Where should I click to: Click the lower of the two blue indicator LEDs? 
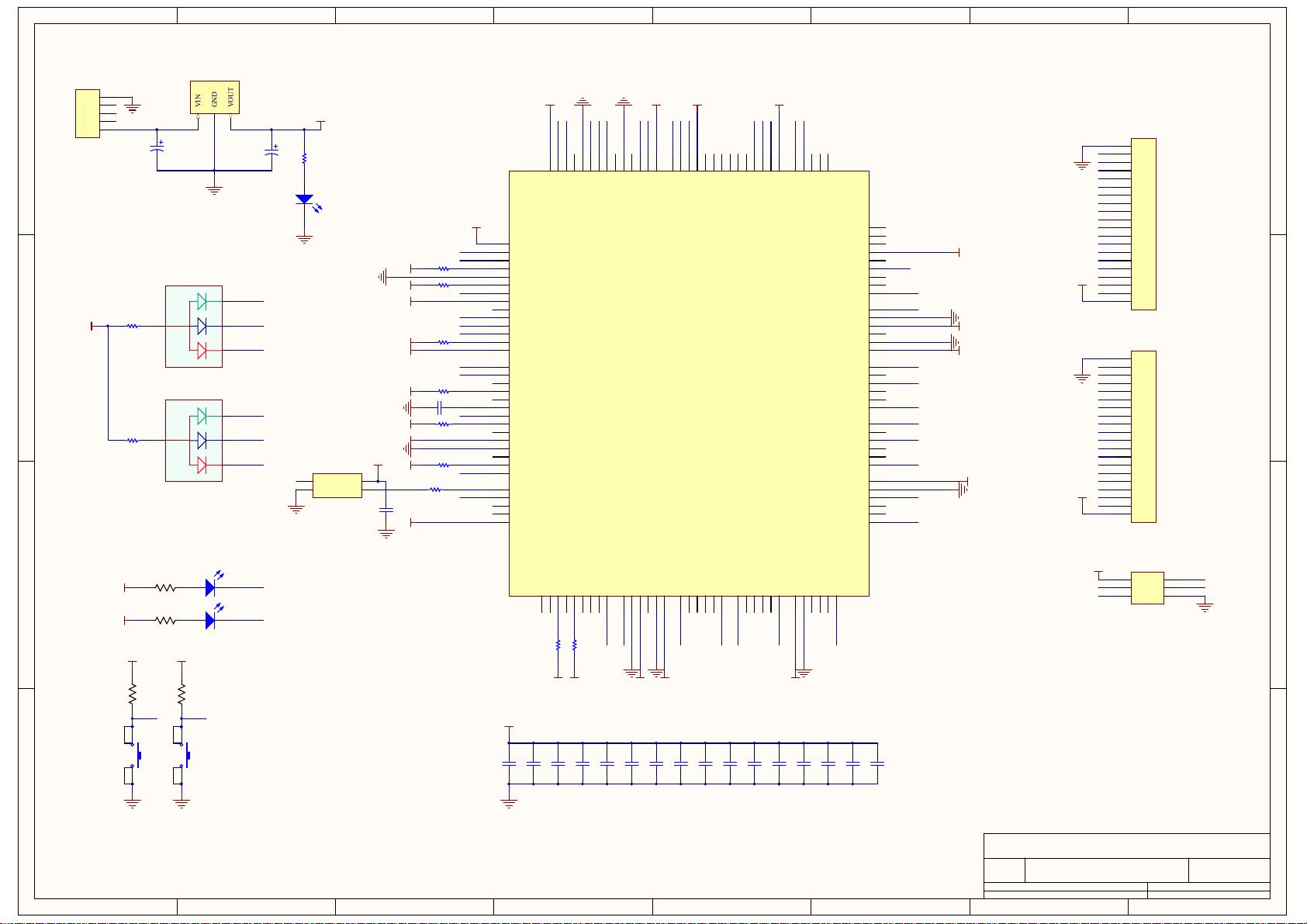pos(210,620)
